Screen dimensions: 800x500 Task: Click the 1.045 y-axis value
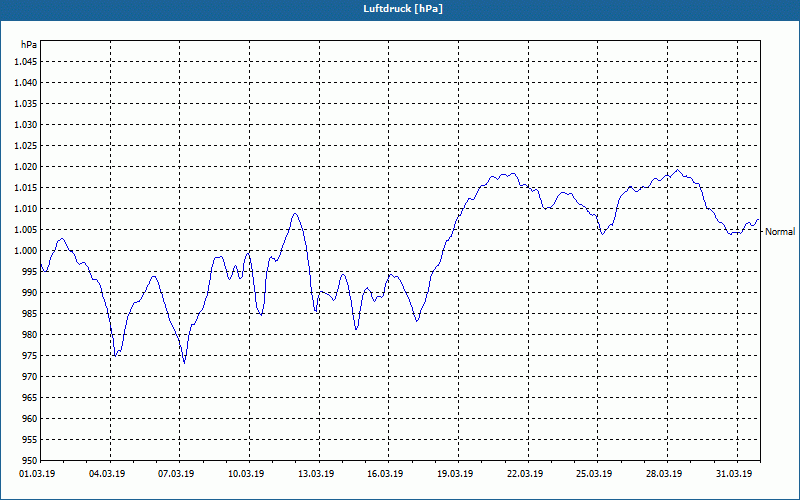[26, 62]
